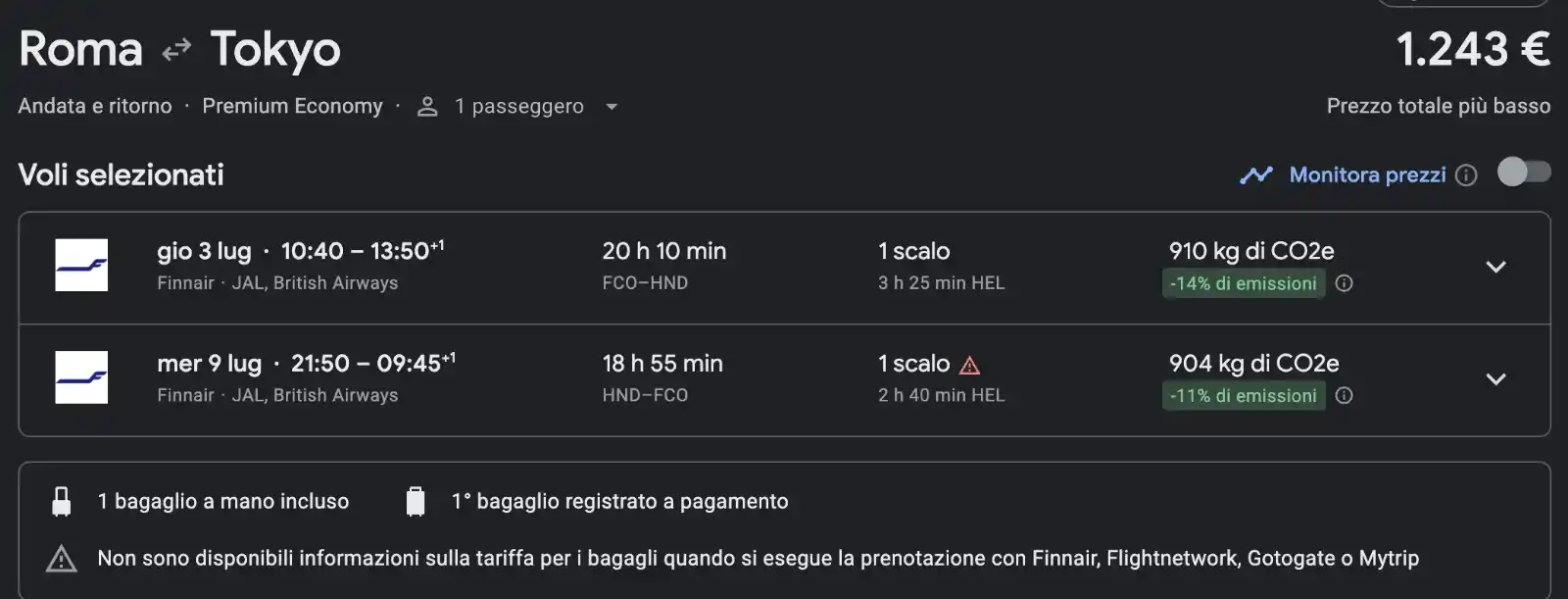The height and width of the screenshot is (599, 1568).
Task: Expand the gio 3 lug flight details
Action: (x=1495, y=267)
